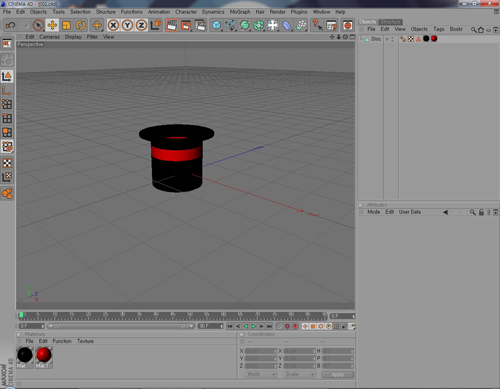
Task: Toggle rotation keyframe recording icon
Action: pyautogui.click(x=321, y=326)
